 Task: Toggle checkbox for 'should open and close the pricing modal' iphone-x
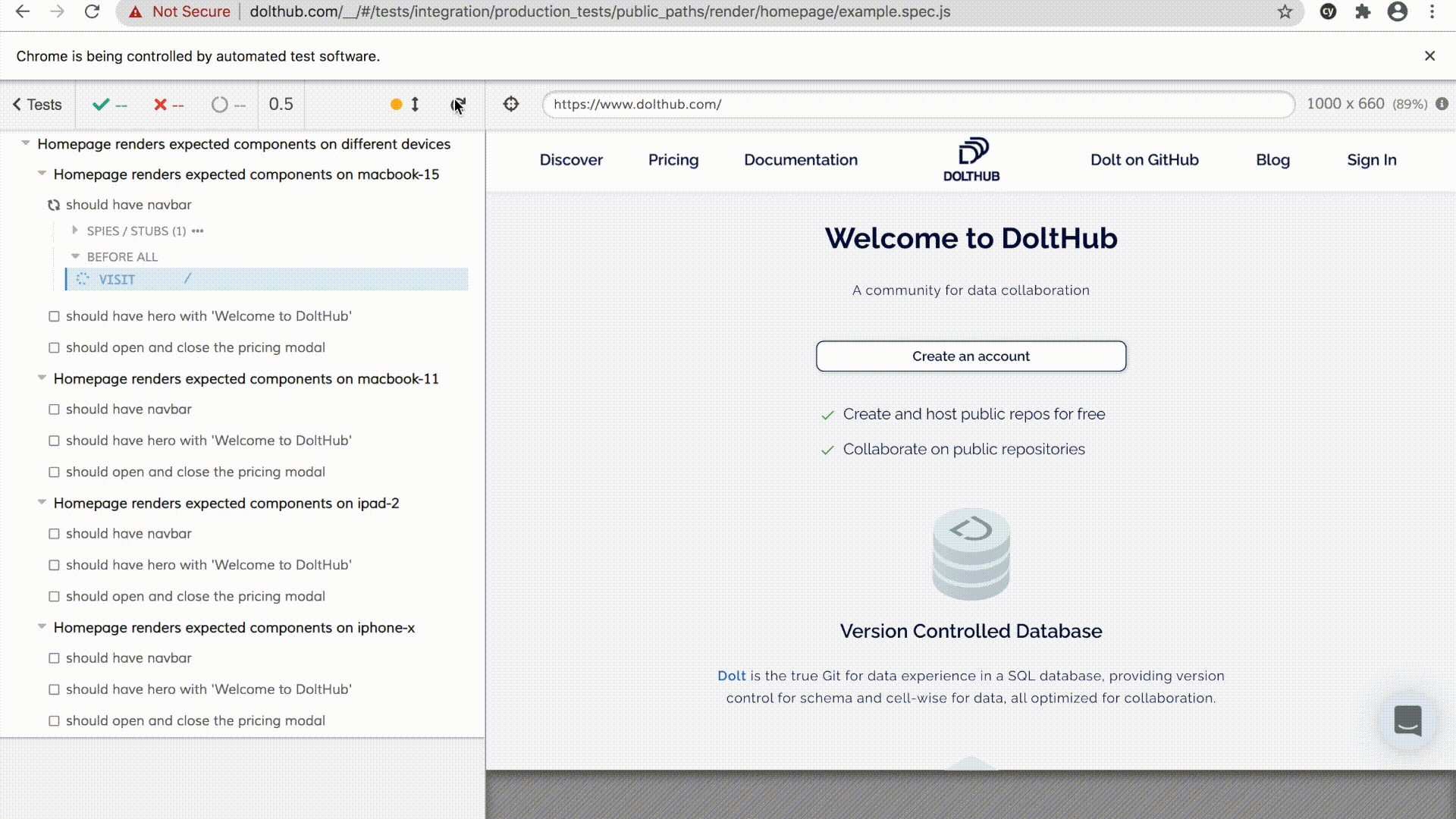tap(54, 720)
